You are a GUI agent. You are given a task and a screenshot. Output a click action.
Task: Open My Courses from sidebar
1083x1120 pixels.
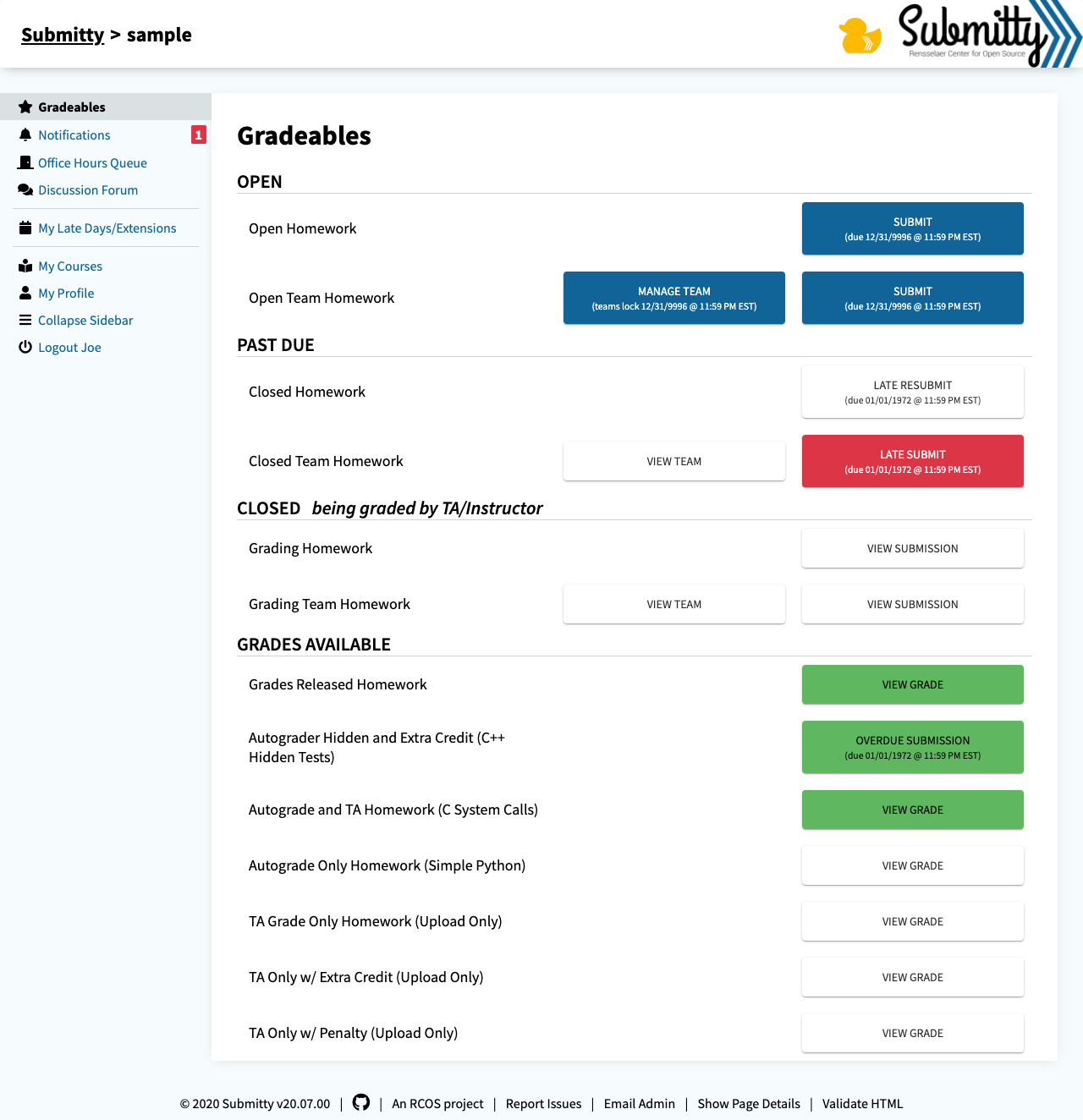point(70,266)
